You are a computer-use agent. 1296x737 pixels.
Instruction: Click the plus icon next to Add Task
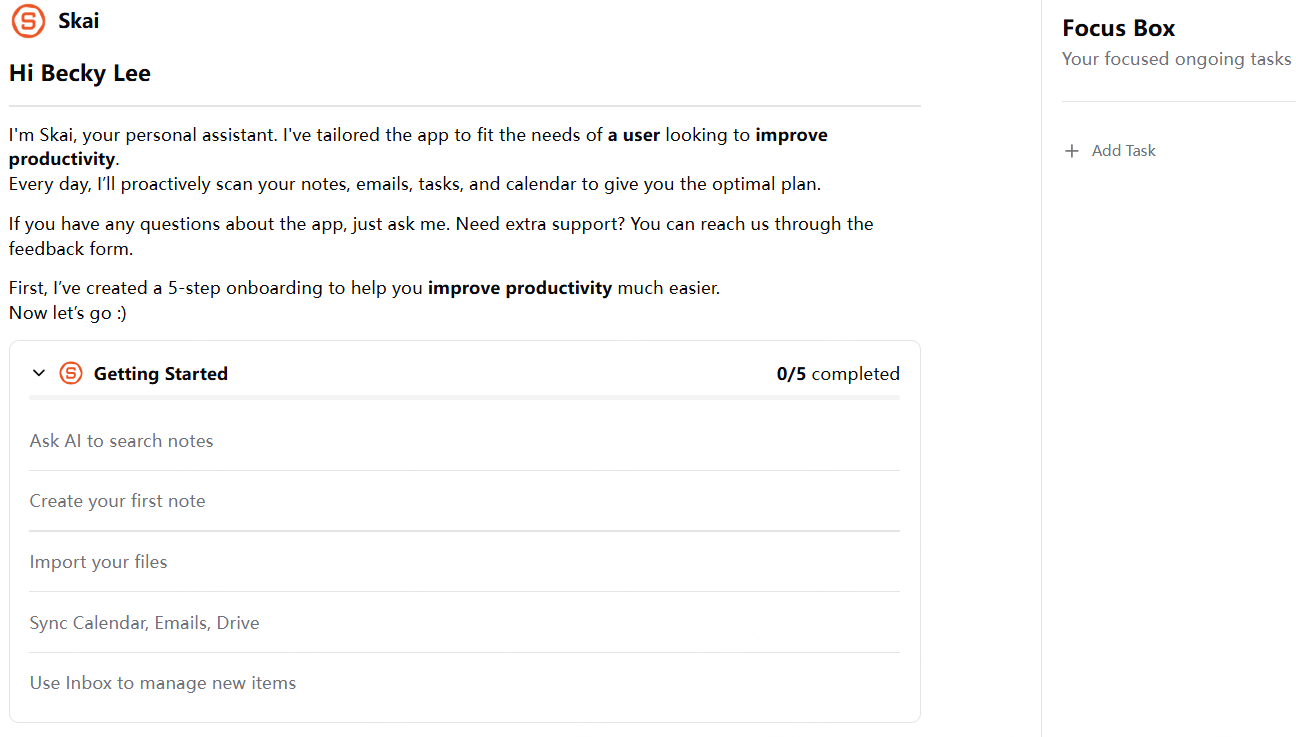(x=1072, y=151)
